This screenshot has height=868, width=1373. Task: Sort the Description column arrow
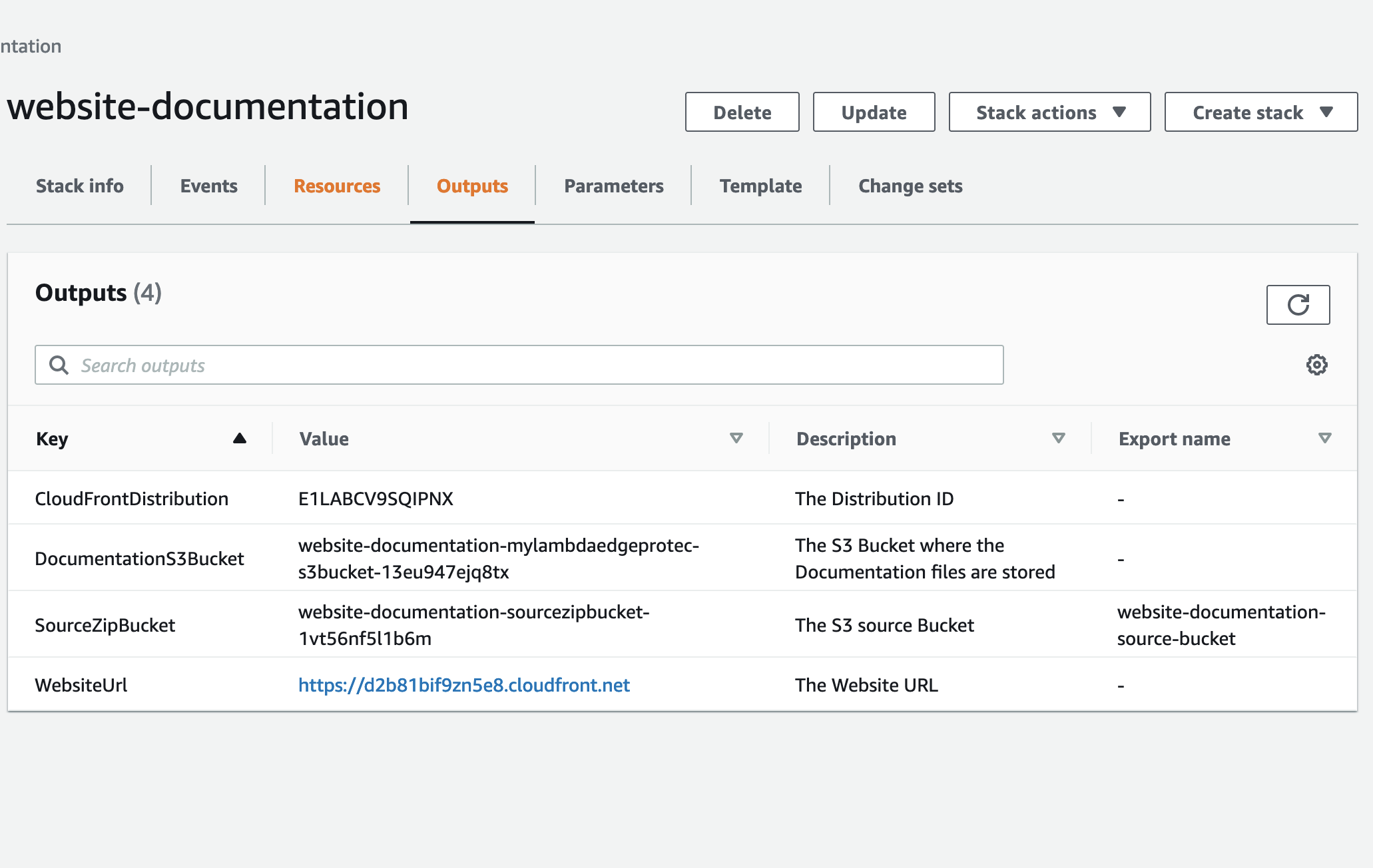click(x=1058, y=438)
